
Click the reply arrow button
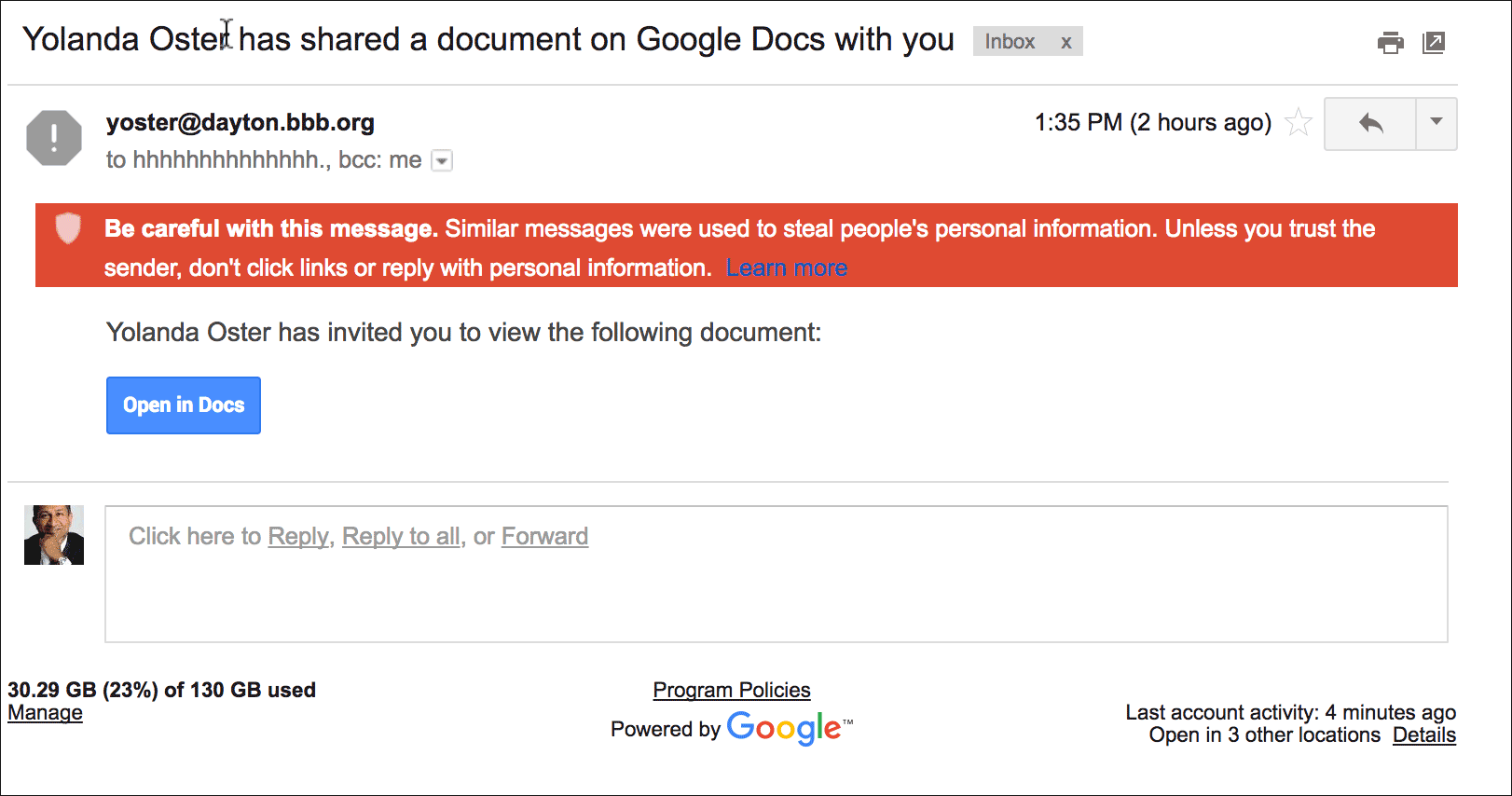pos(1370,123)
